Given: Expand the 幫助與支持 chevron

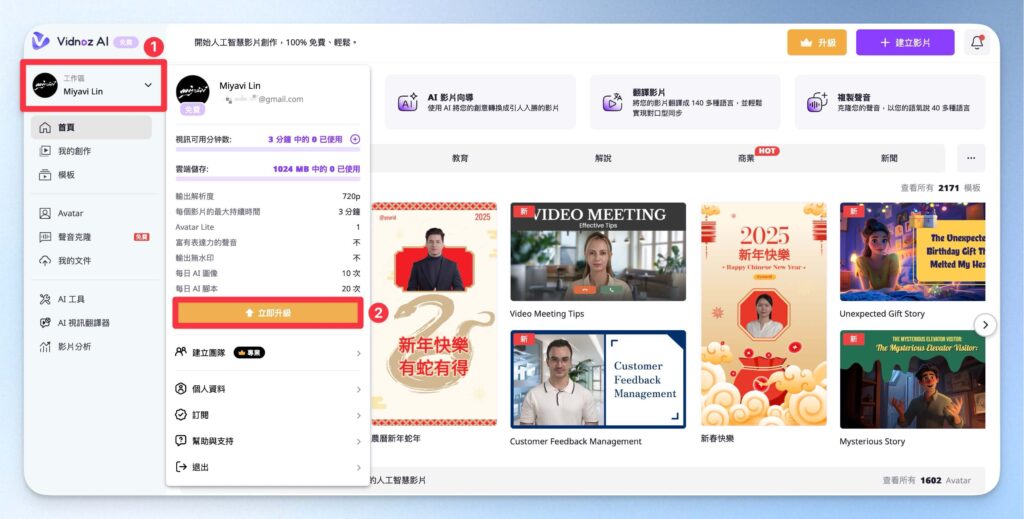Looking at the screenshot, I should tap(359, 441).
